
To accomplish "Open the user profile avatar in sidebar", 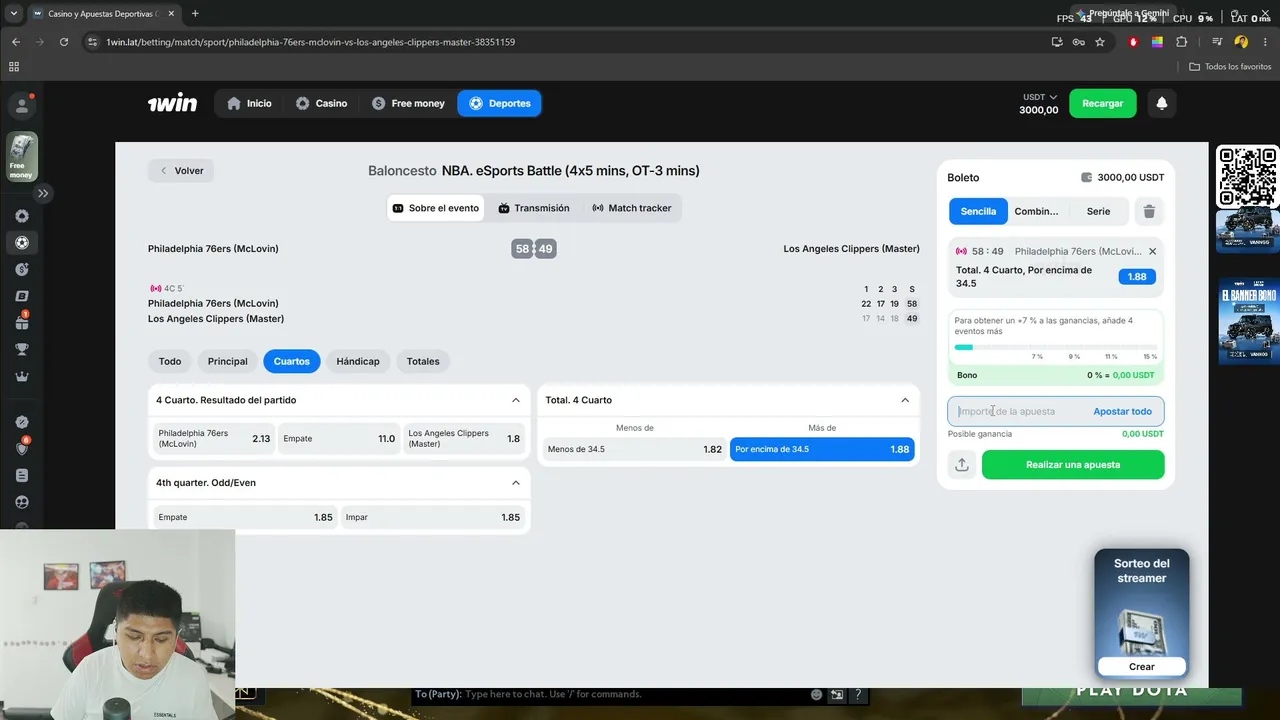I will click(21, 106).
